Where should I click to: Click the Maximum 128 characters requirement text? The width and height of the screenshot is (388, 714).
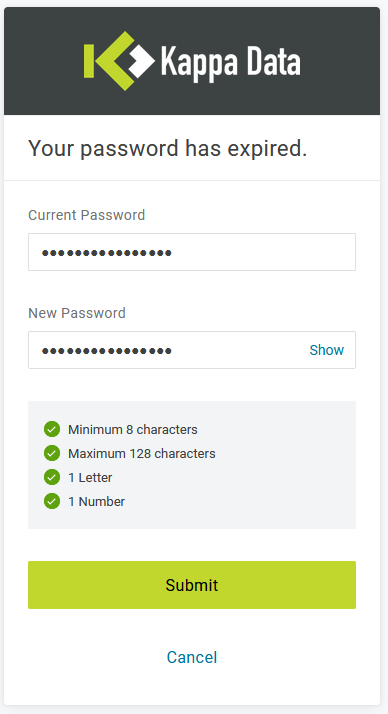click(x=142, y=454)
